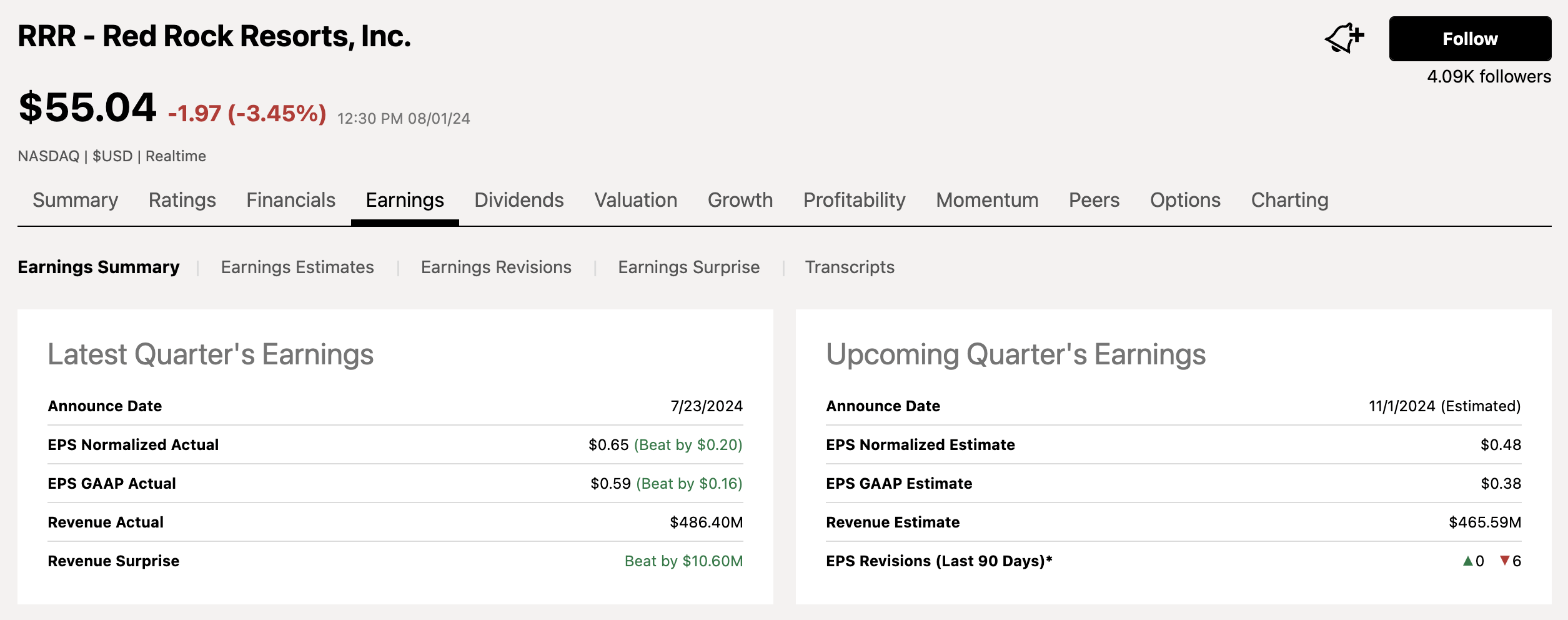
Task: Open the Earnings Estimates section
Action: point(297,267)
